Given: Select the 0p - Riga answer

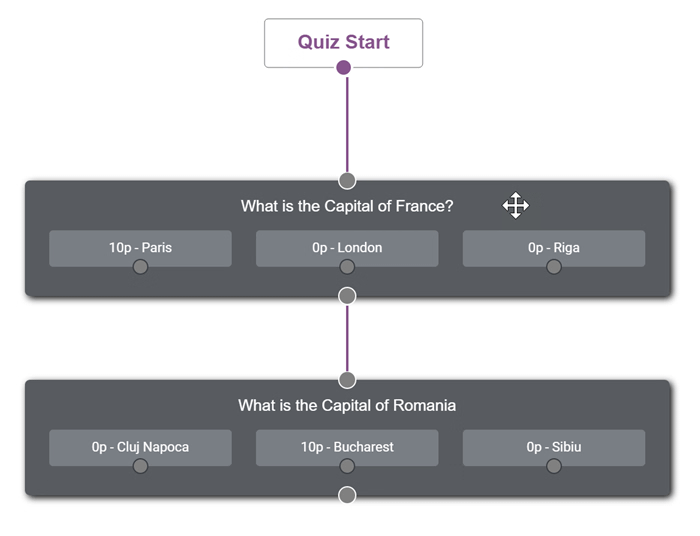Looking at the screenshot, I should tap(554, 247).
